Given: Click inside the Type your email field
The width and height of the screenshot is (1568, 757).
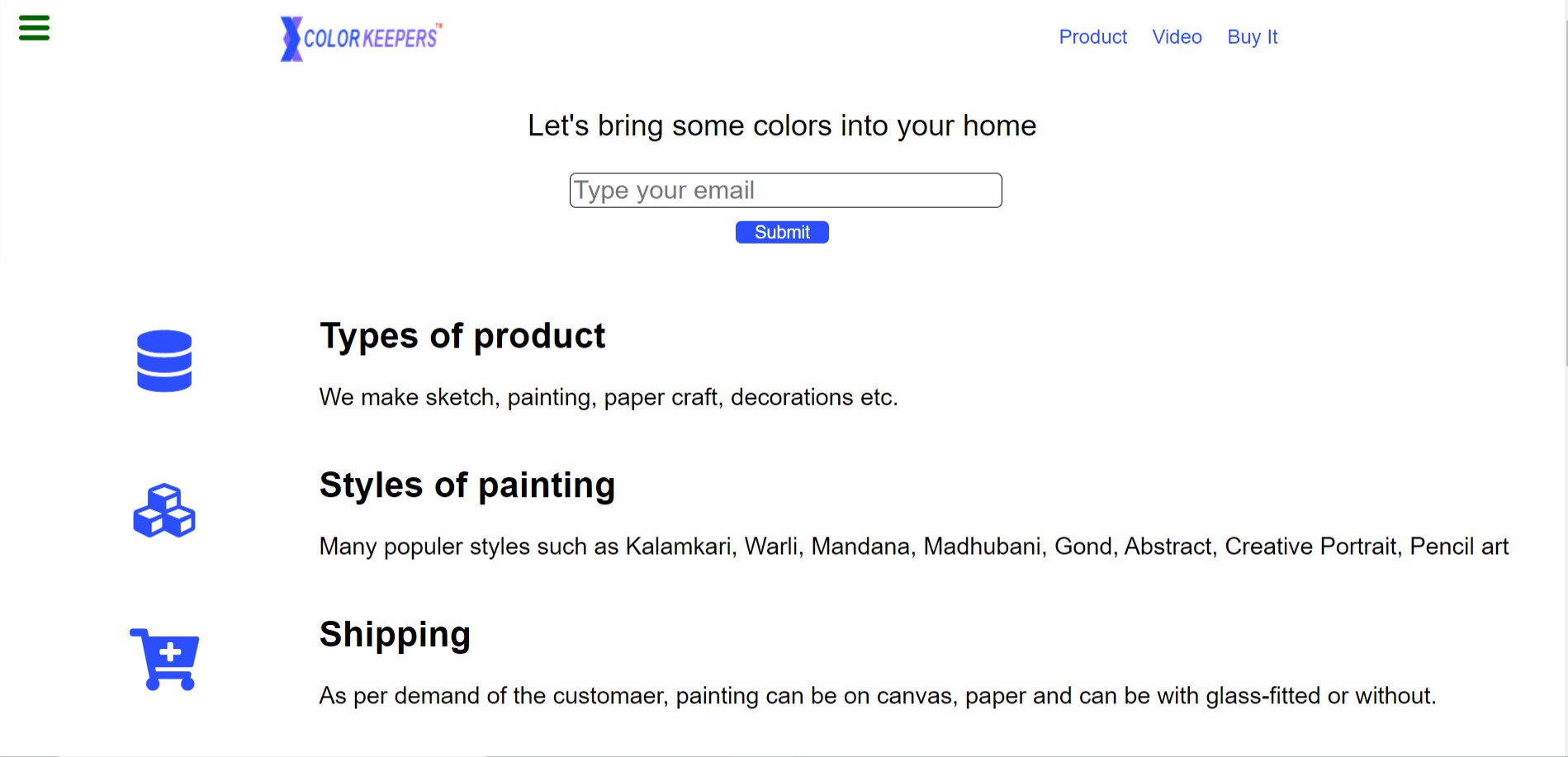Looking at the screenshot, I should click(x=784, y=190).
